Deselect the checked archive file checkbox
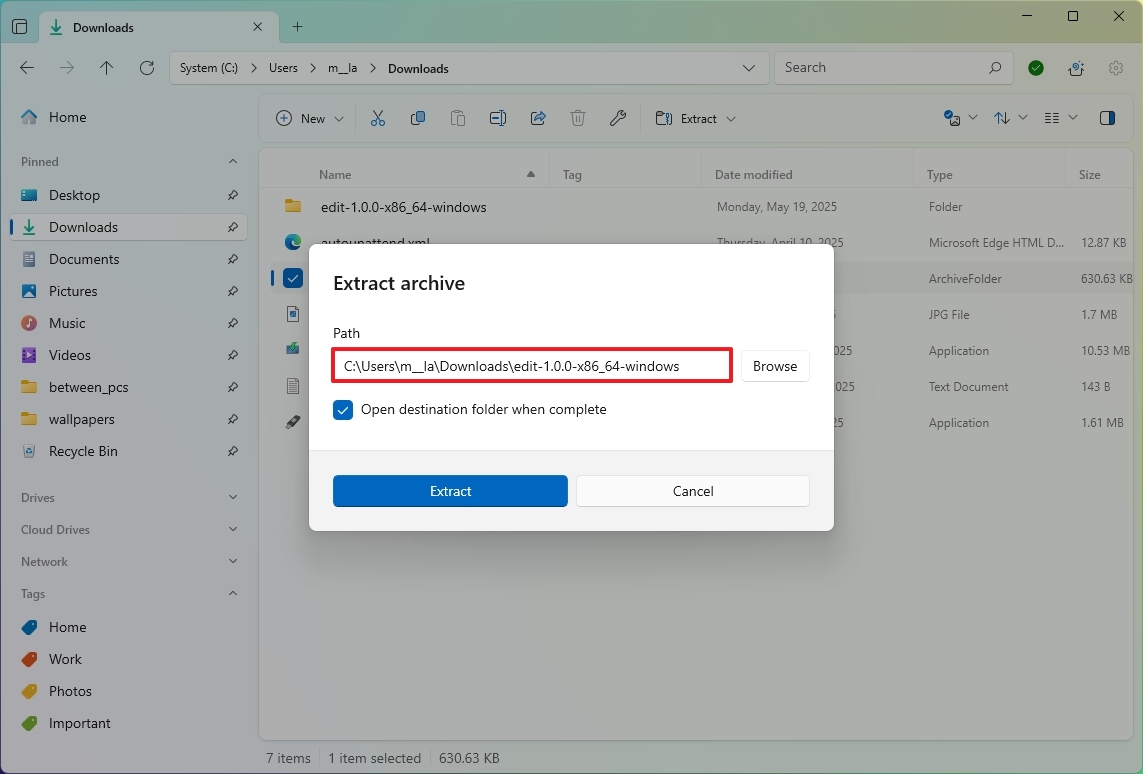 coord(292,278)
